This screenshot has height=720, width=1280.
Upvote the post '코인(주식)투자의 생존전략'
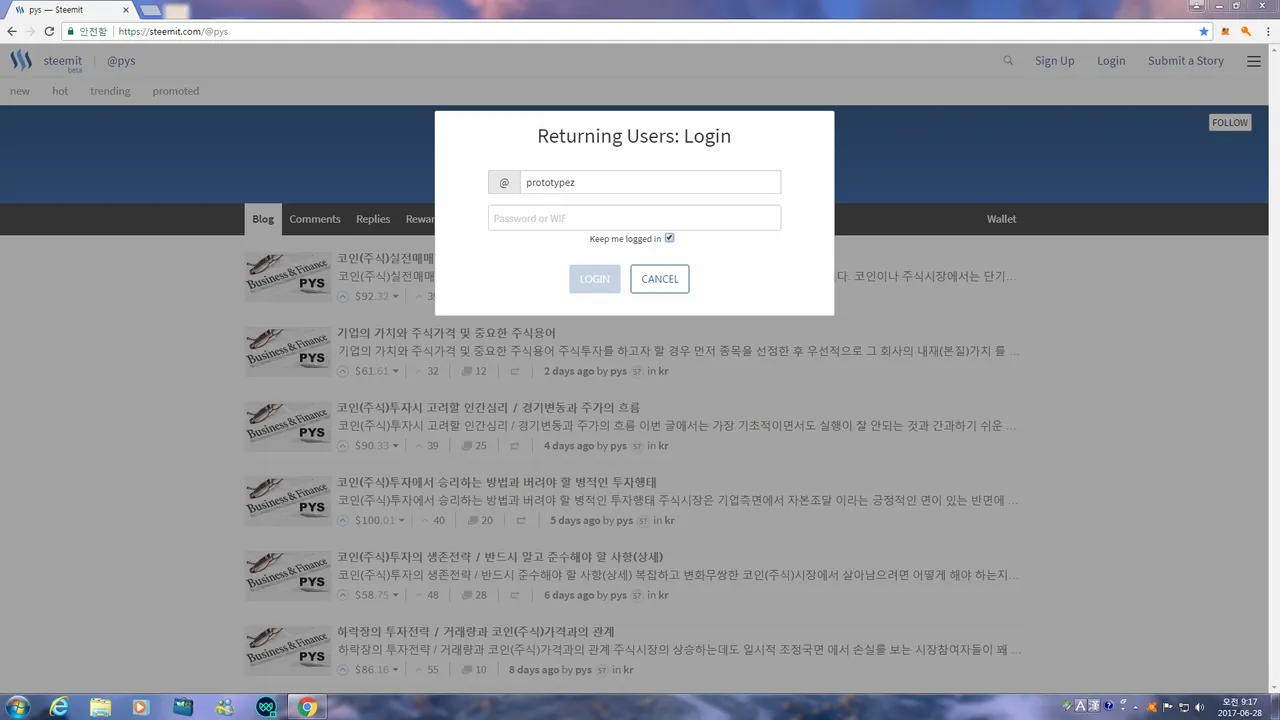coord(343,595)
